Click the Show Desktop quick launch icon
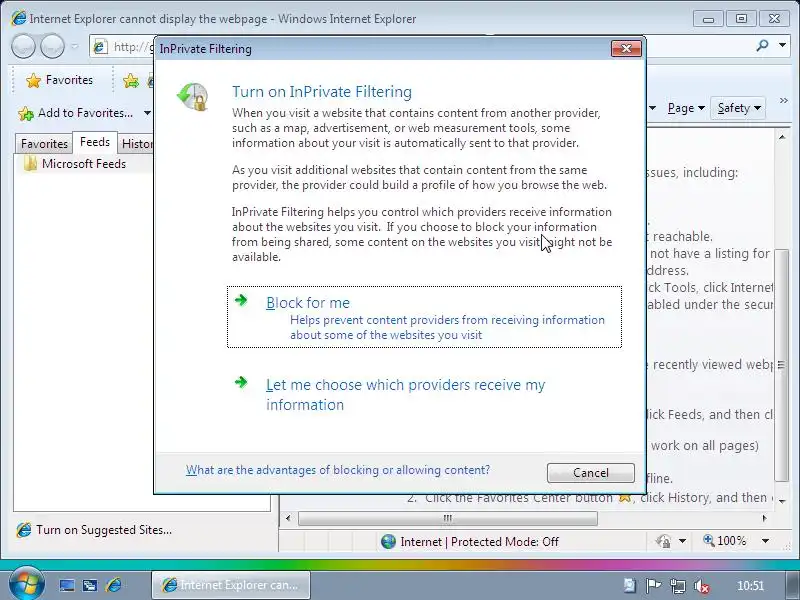Screen dimensions: 800x600 click(66, 585)
